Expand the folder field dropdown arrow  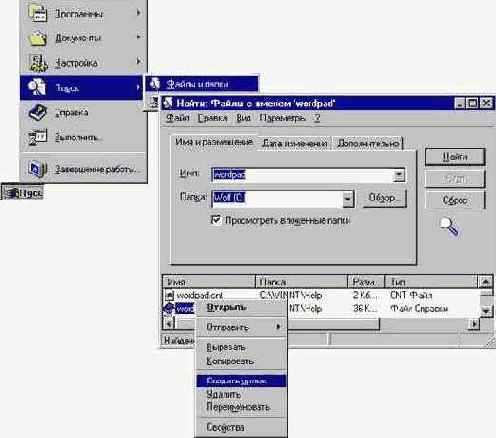[348, 199]
